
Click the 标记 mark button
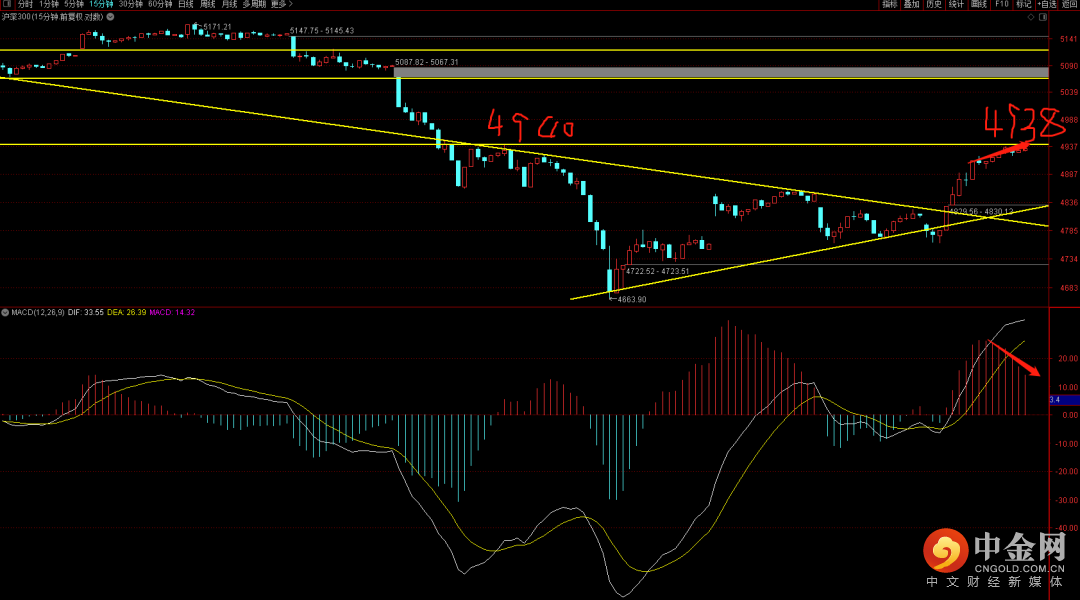pyautogui.click(x=1023, y=5)
